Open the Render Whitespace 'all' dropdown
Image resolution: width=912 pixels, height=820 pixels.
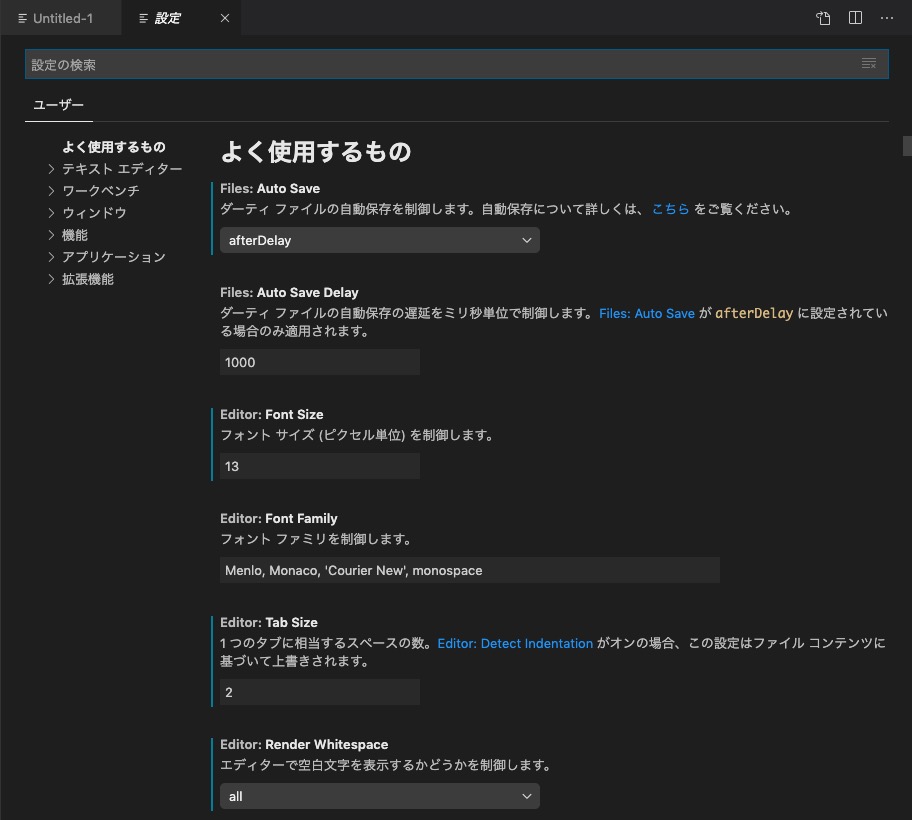(x=380, y=796)
